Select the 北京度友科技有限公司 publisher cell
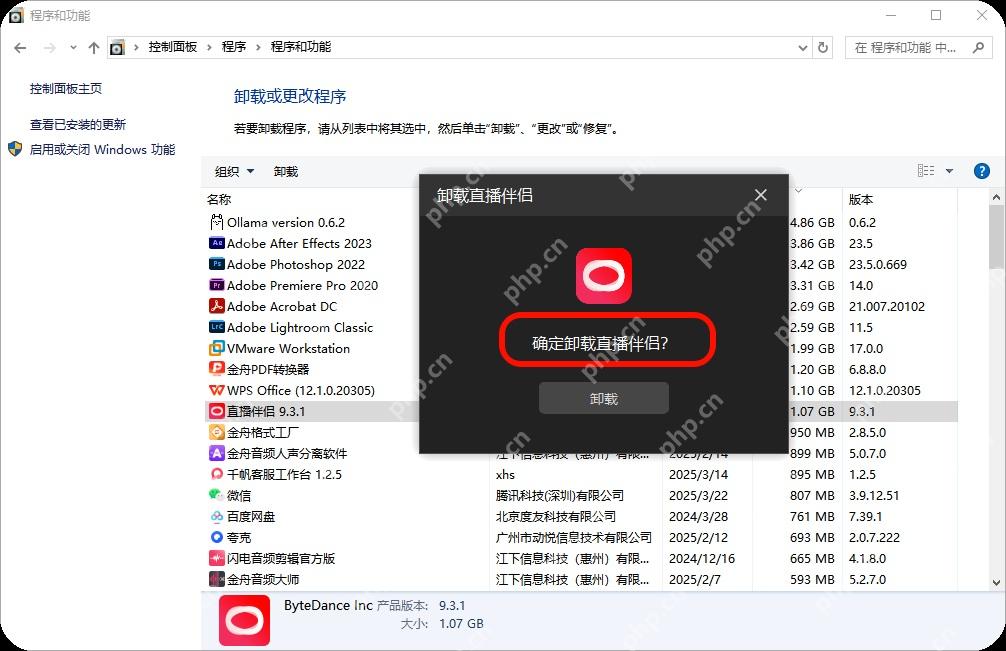Screen dimensions: 1006x651 556,516
